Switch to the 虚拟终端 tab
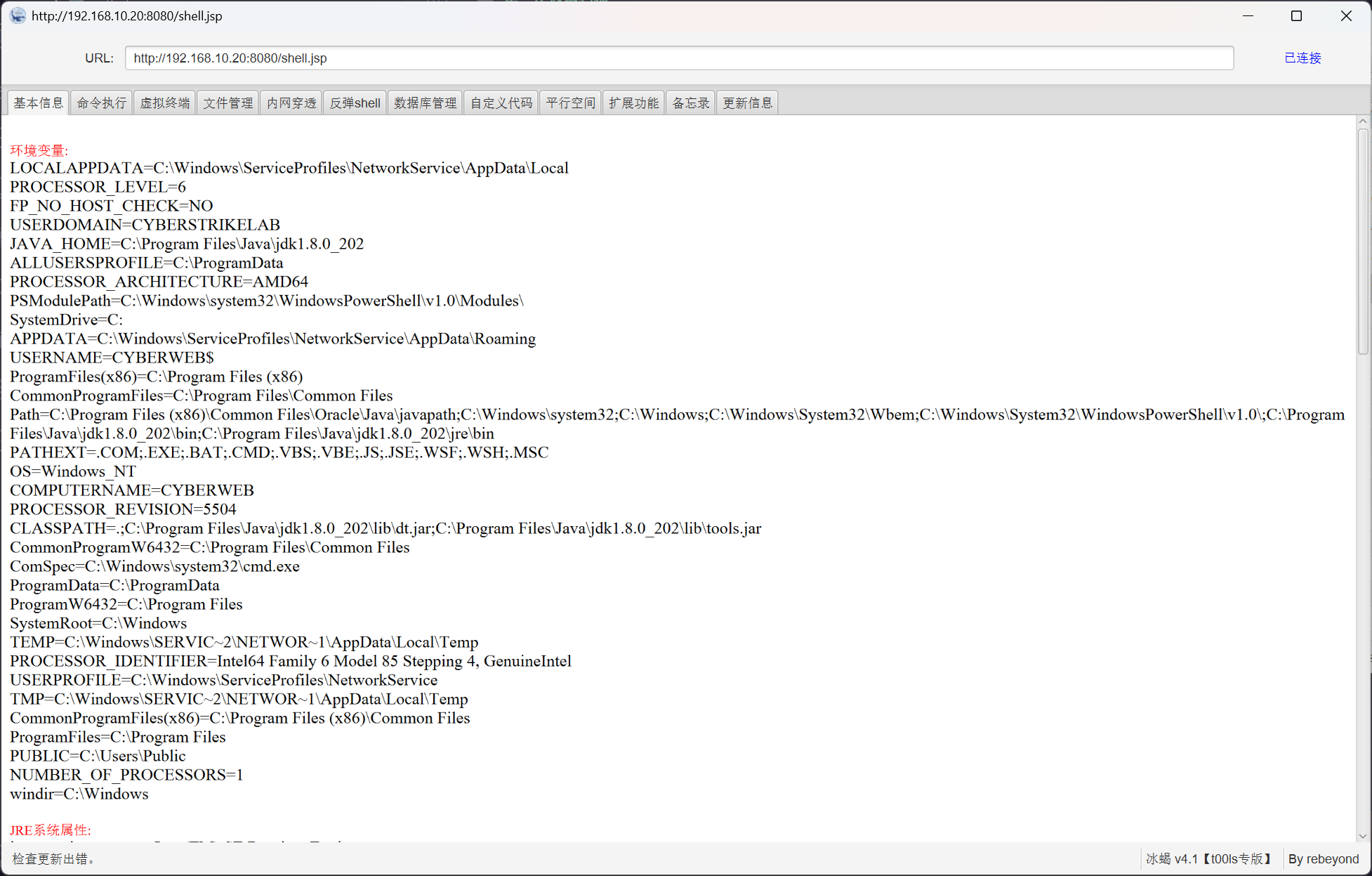 (165, 103)
